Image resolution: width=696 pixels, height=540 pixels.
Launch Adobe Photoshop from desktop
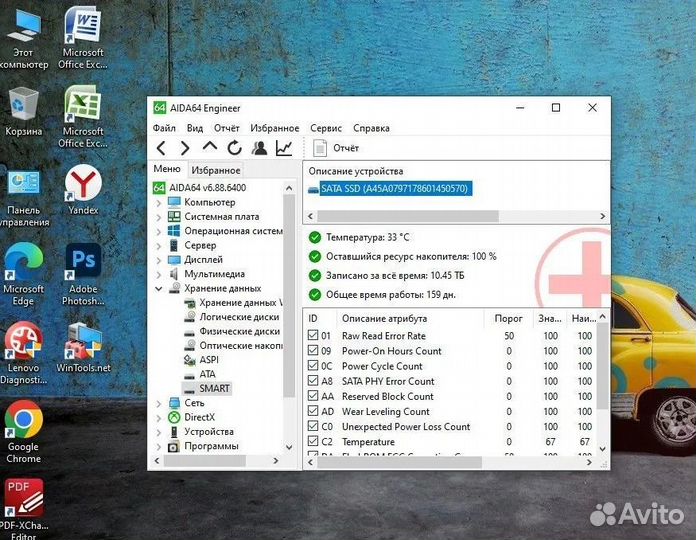coord(83,274)
